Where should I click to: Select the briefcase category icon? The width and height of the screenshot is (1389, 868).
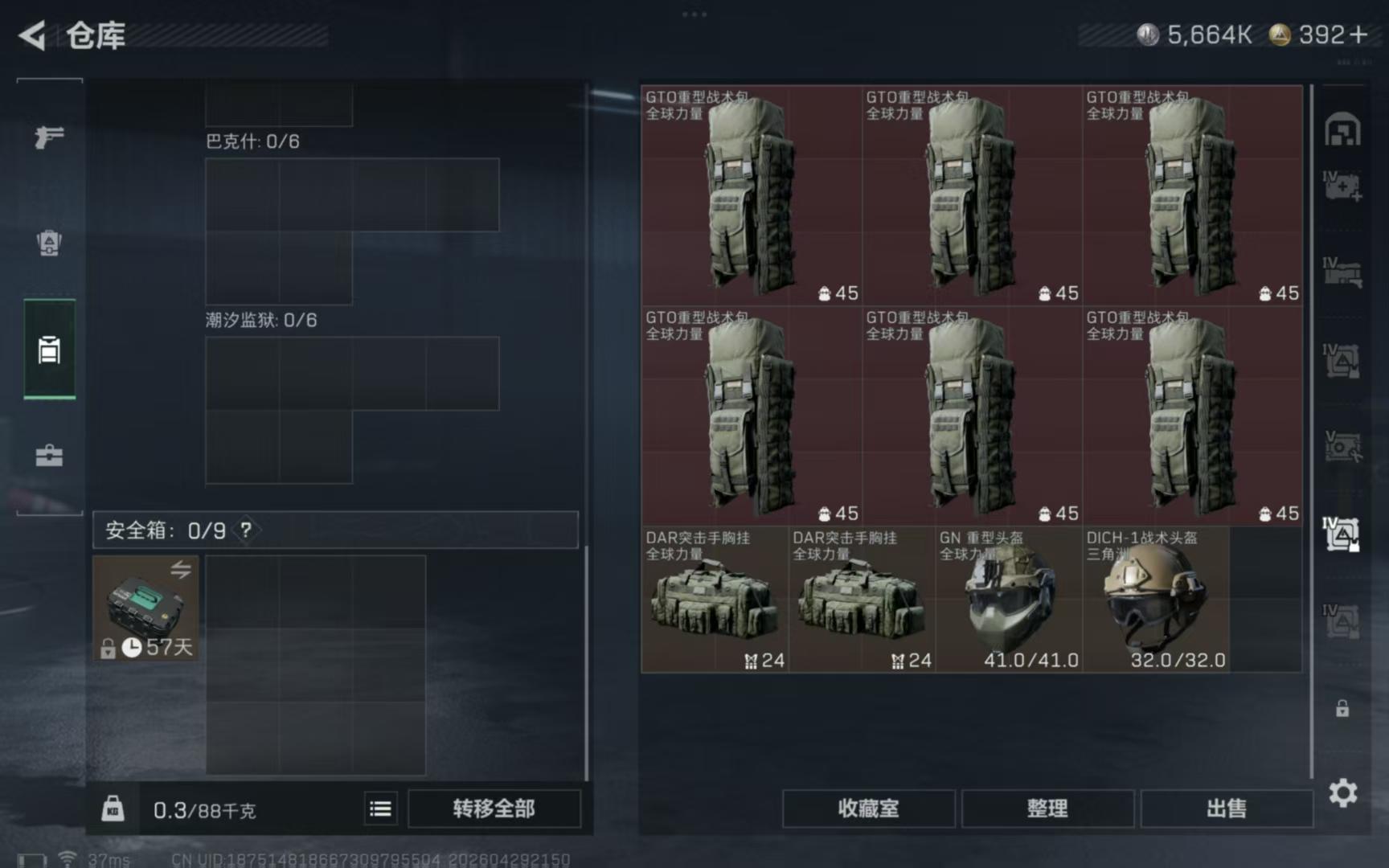[x=49, y=456]
